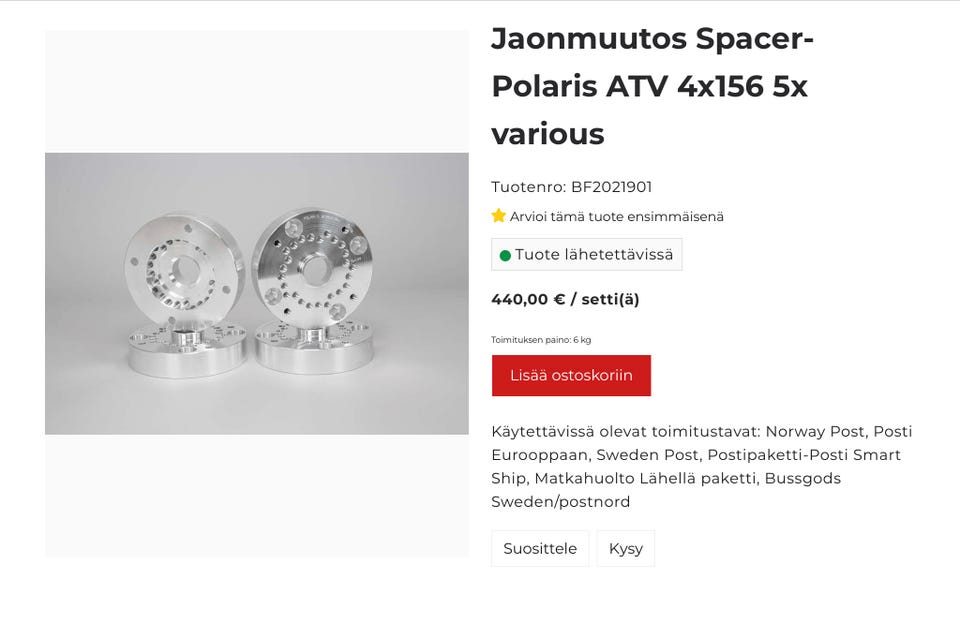Click the 440,00 € price
Screen dimensions: 960x638
[x=528, y=299]
